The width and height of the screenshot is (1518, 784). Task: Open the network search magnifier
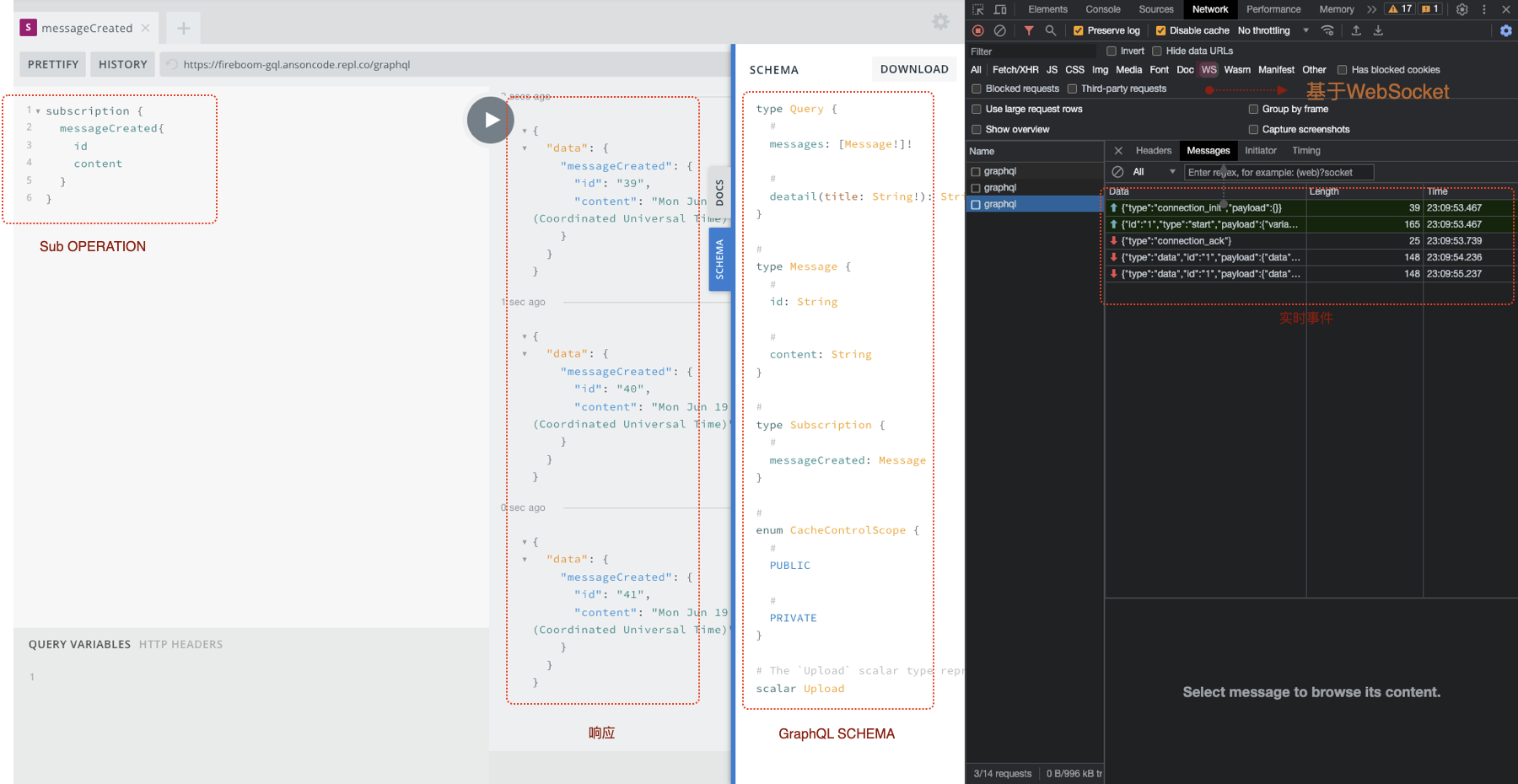[x=1051, y=30]
